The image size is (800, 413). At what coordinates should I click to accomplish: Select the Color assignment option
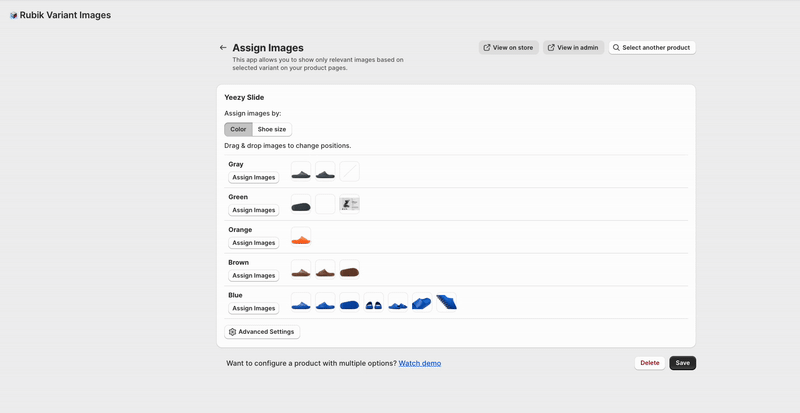point(238,129)
